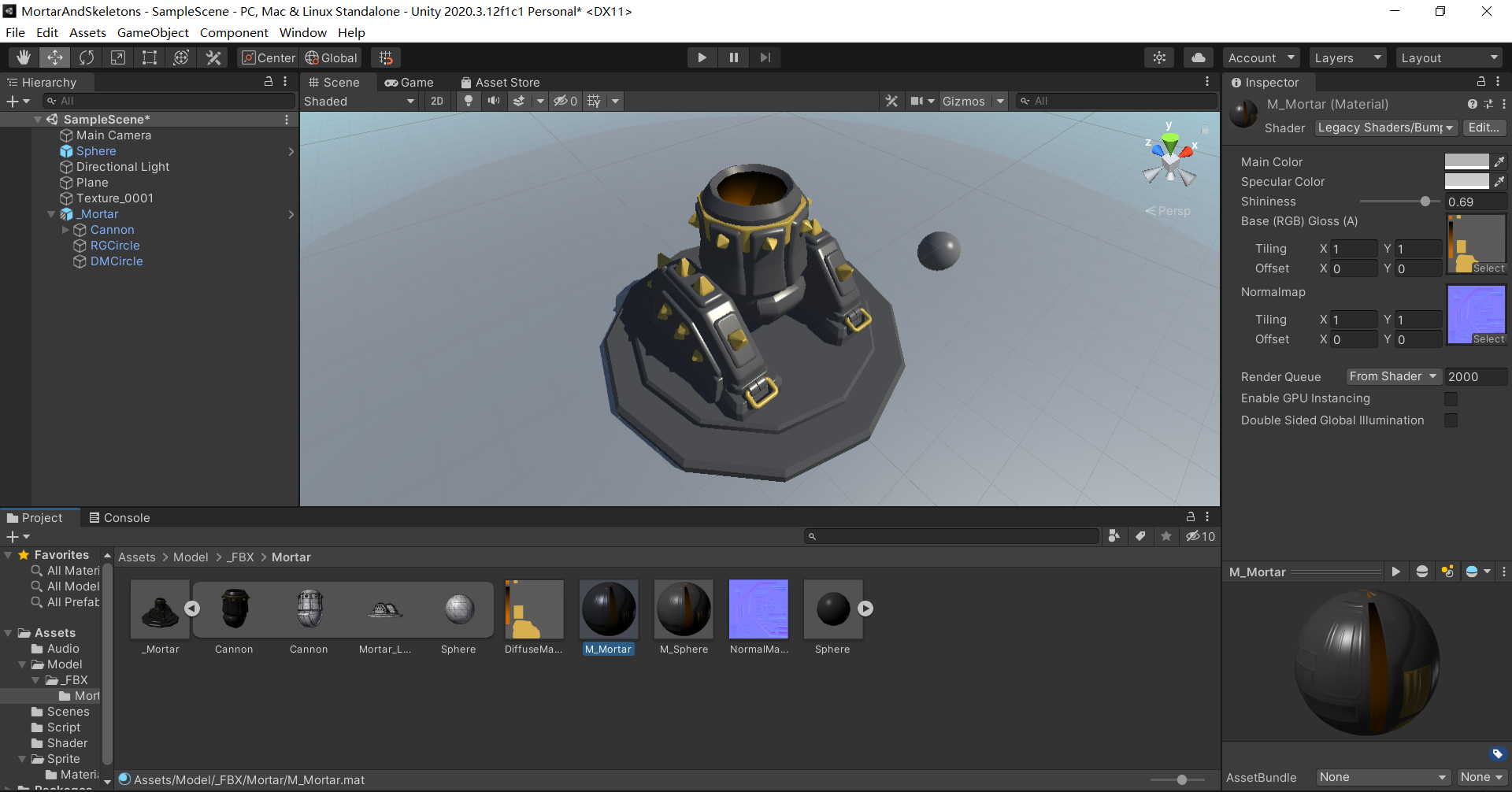Viewport: 1512px width, 792px height.
Task: Select the RGCircle object
Action: [x=115, y=246]
